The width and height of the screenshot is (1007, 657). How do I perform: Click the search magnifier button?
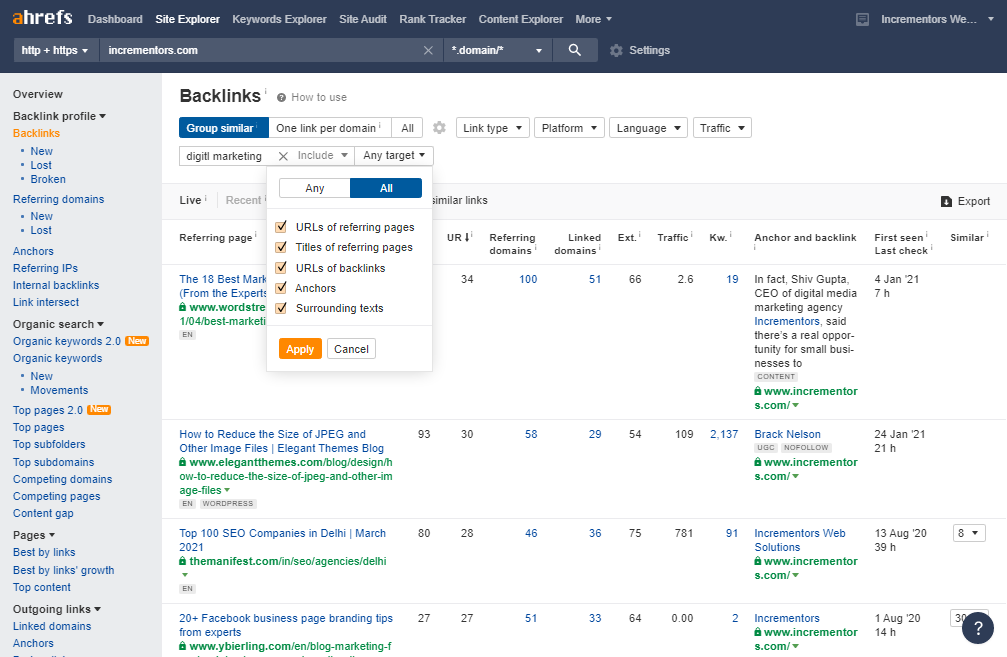tap(575, 50)
